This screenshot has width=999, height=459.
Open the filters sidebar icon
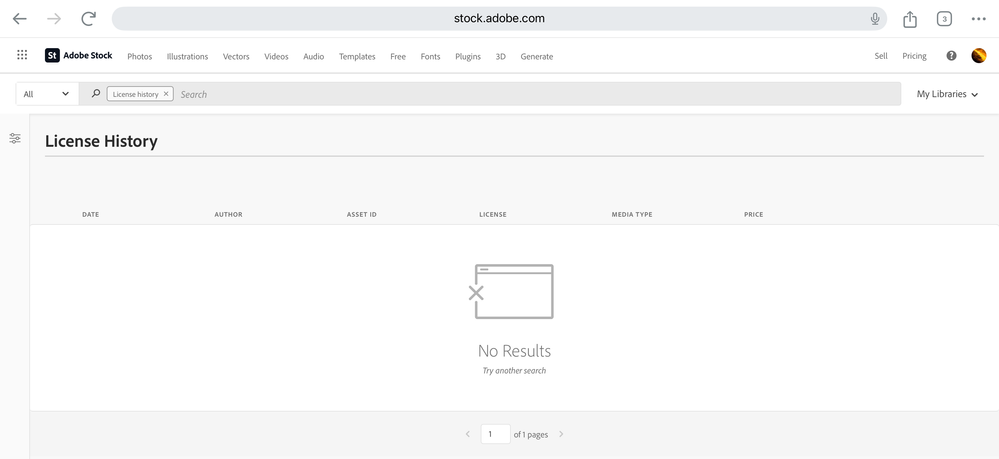[x=15, y=139]
